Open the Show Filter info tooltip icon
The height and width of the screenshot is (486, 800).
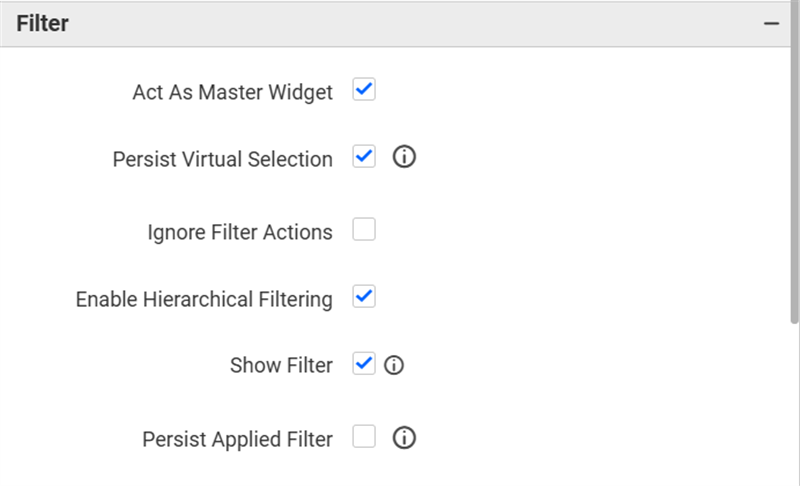[x=394, y=365]
